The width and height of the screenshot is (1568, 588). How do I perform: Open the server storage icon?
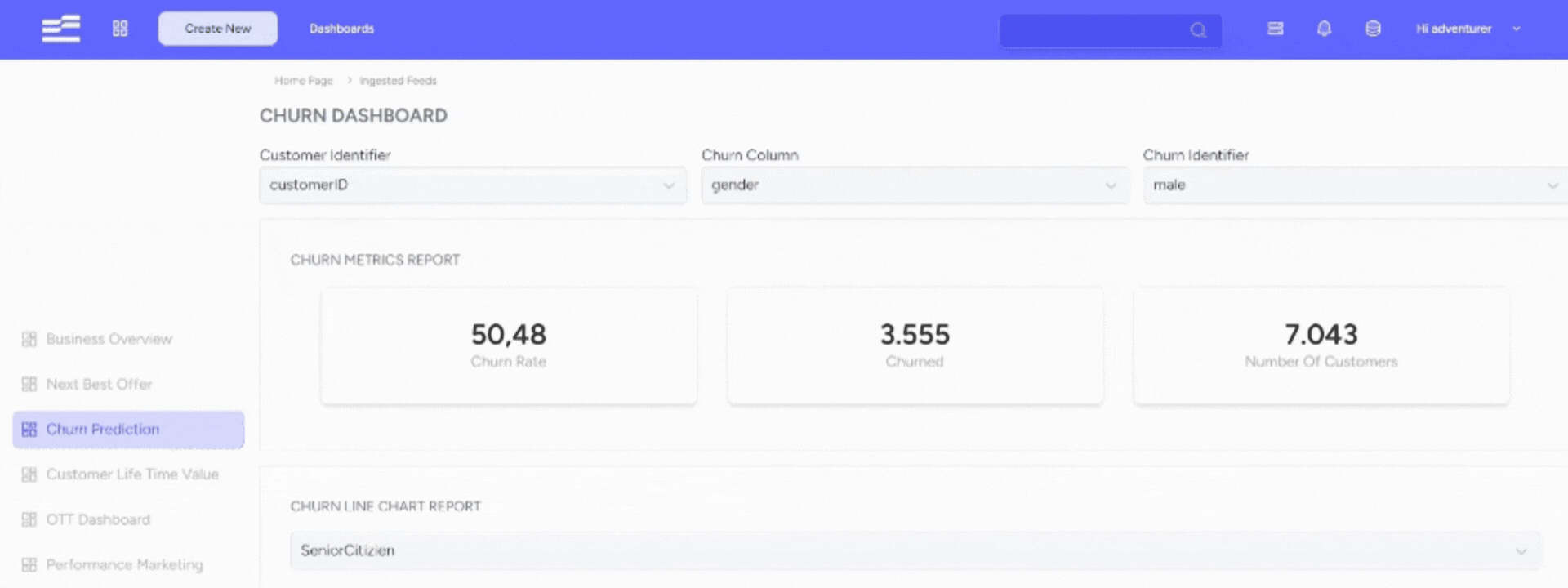coord(1275,29)
